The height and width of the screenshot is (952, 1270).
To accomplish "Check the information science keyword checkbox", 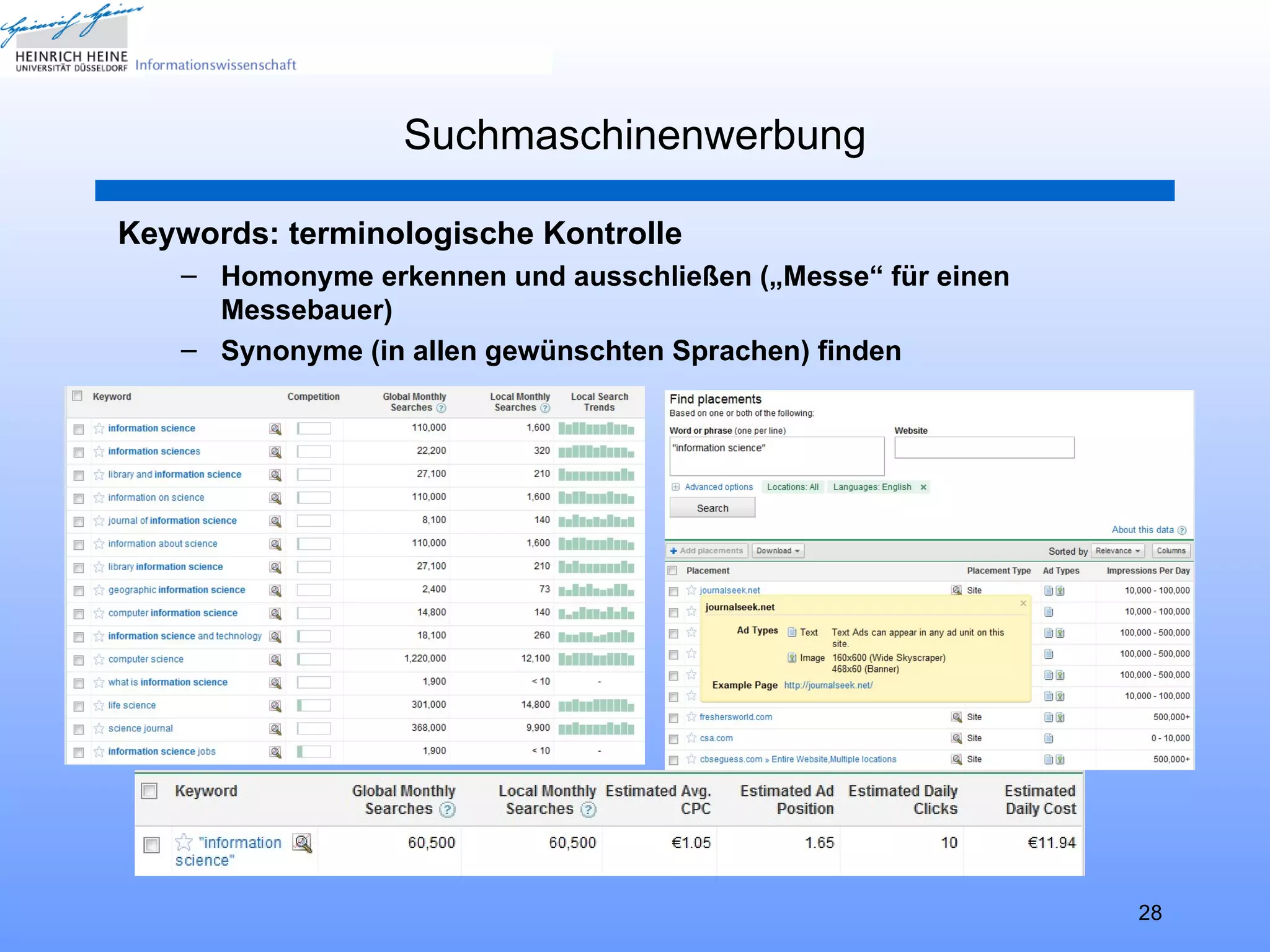I will pos(79,429).
